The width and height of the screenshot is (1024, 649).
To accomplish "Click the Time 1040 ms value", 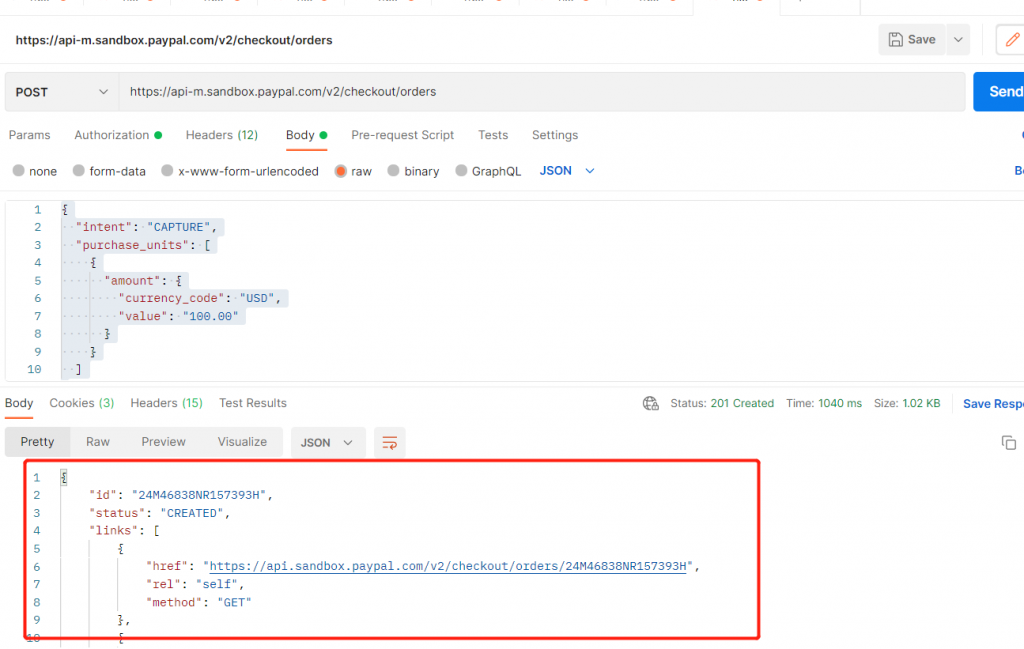I will click(840, 404).
